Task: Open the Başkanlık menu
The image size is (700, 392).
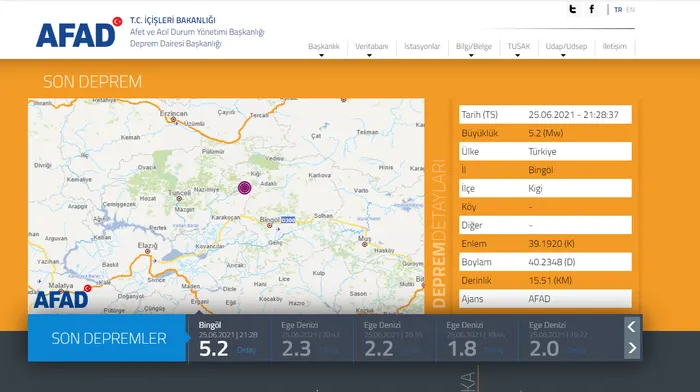Action: pyautogui.click(x=324, y=46)
